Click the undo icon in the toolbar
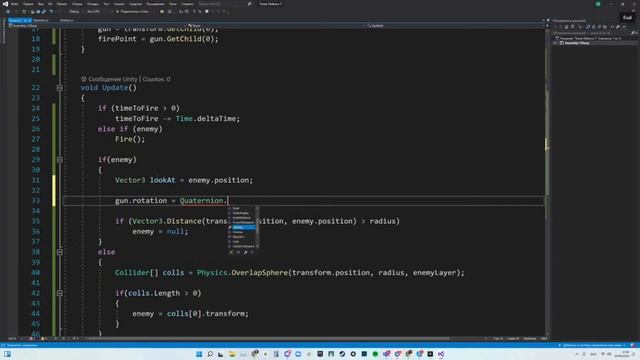The height and width of the screenshot is (360, 640). pos(51,12)
